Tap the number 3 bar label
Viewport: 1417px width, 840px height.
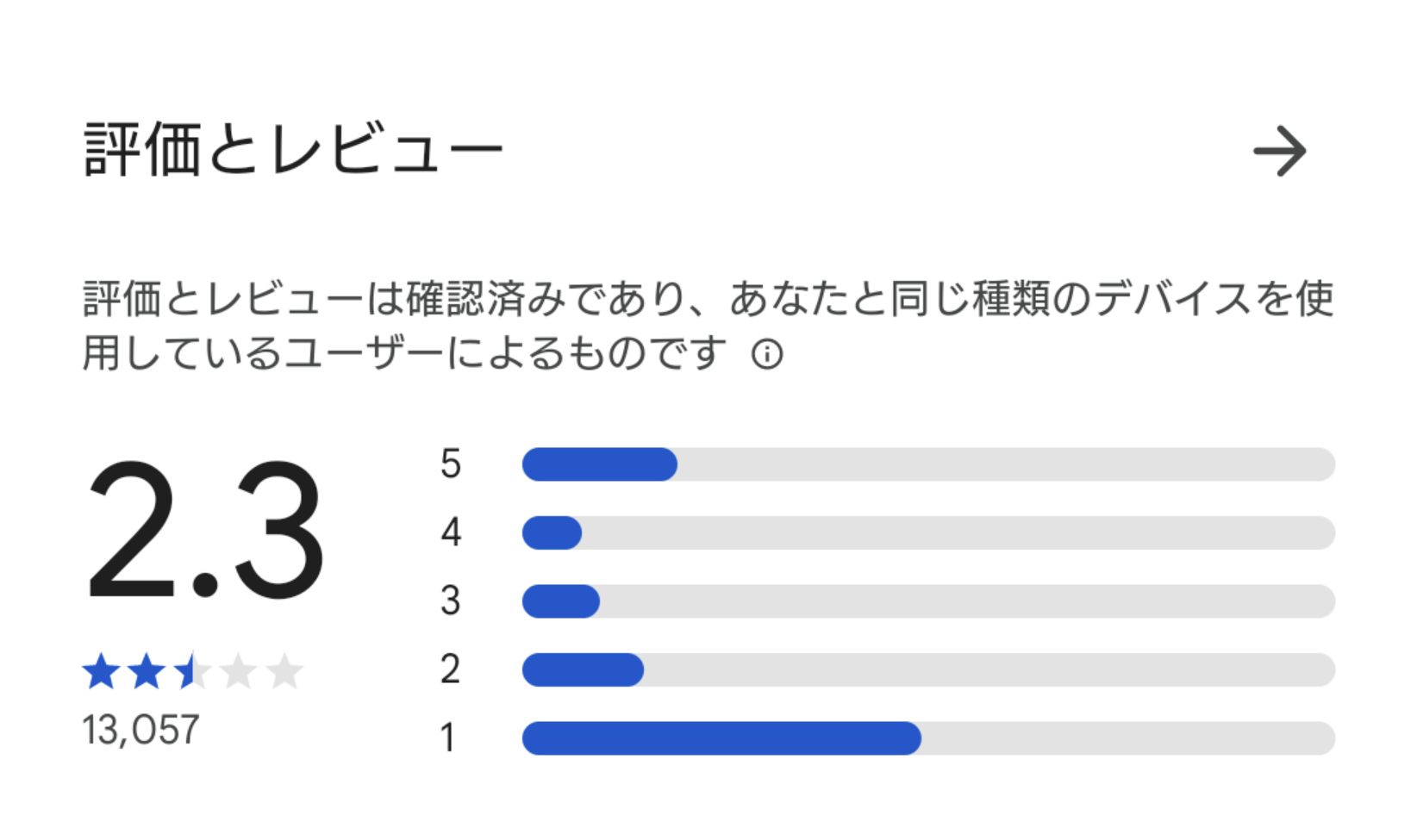pyautogui.click(x=450, y=601)
